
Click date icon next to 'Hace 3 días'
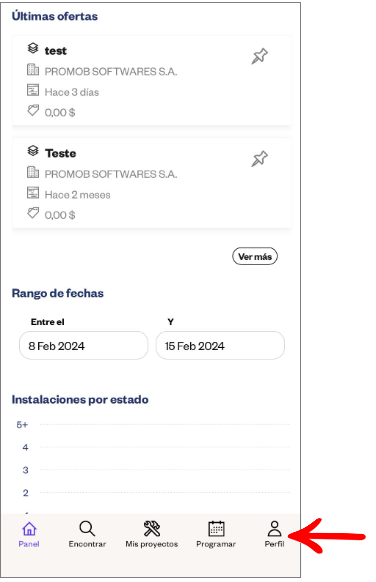pyautogui.click(x=33, y=90)
